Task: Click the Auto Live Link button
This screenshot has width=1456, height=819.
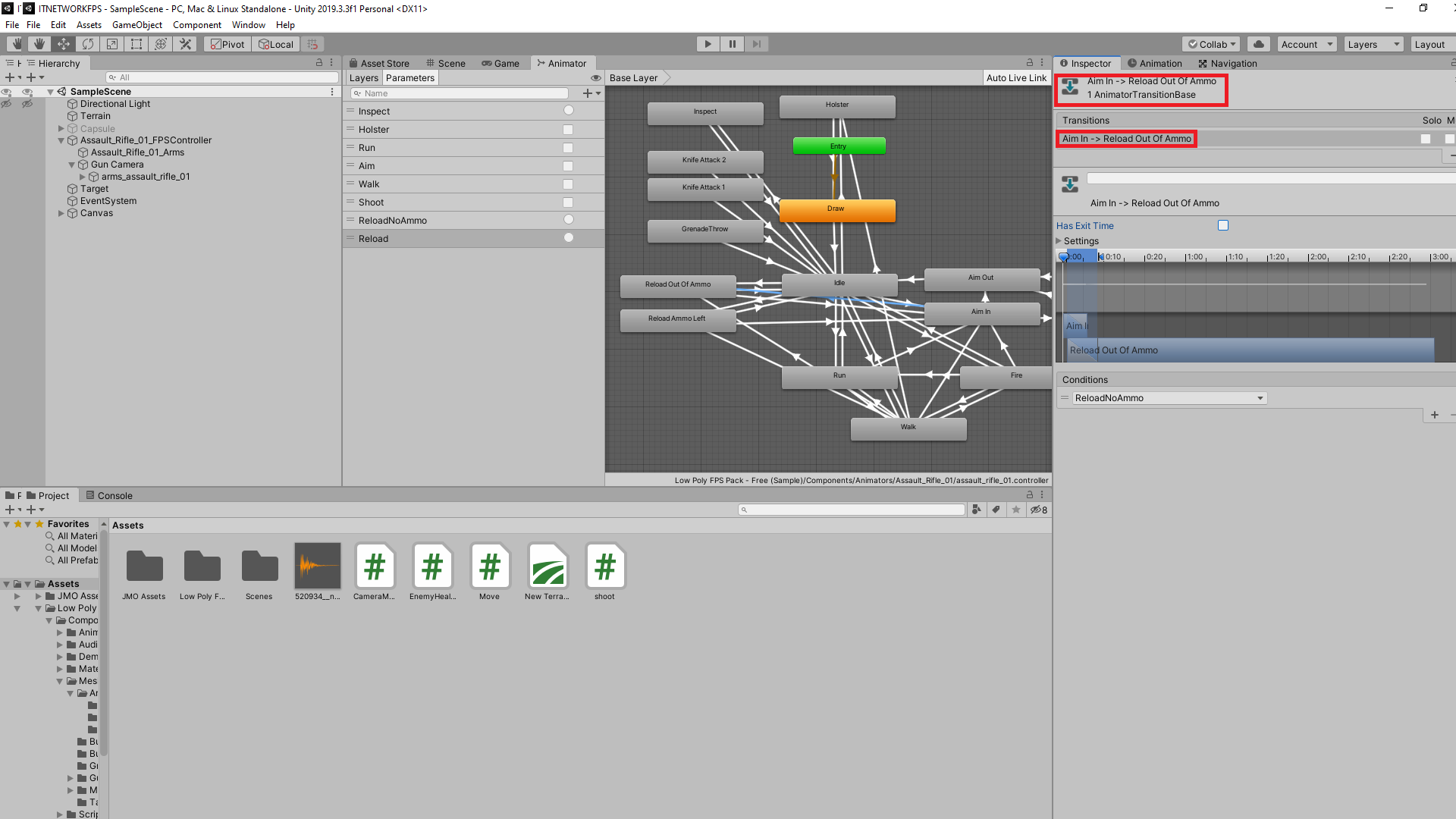Action: click(1016, 77)
